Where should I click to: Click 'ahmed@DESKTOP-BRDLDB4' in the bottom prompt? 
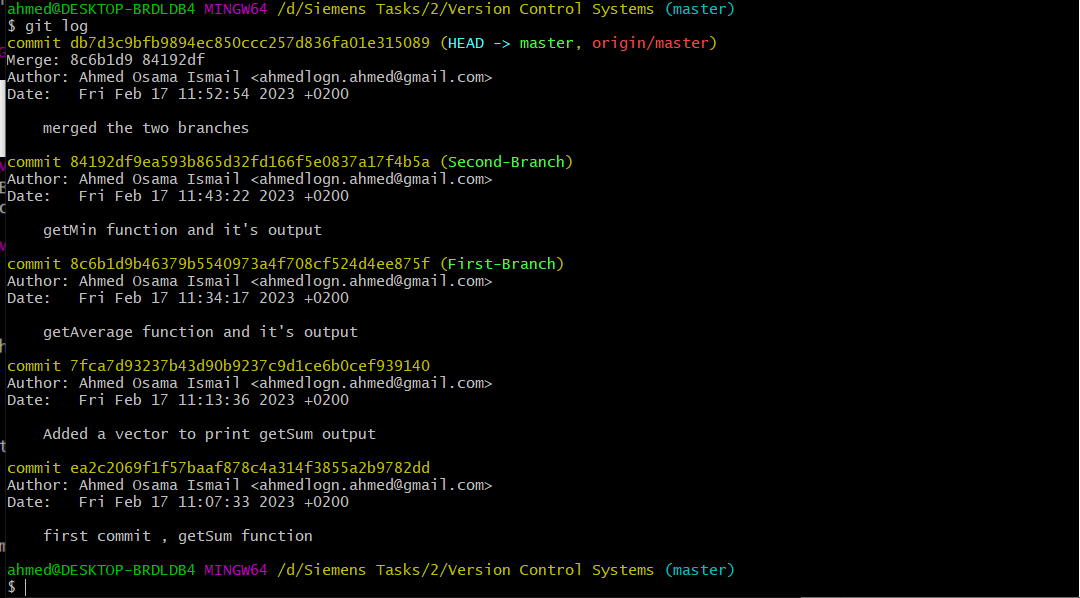click(x=101, y=570)
